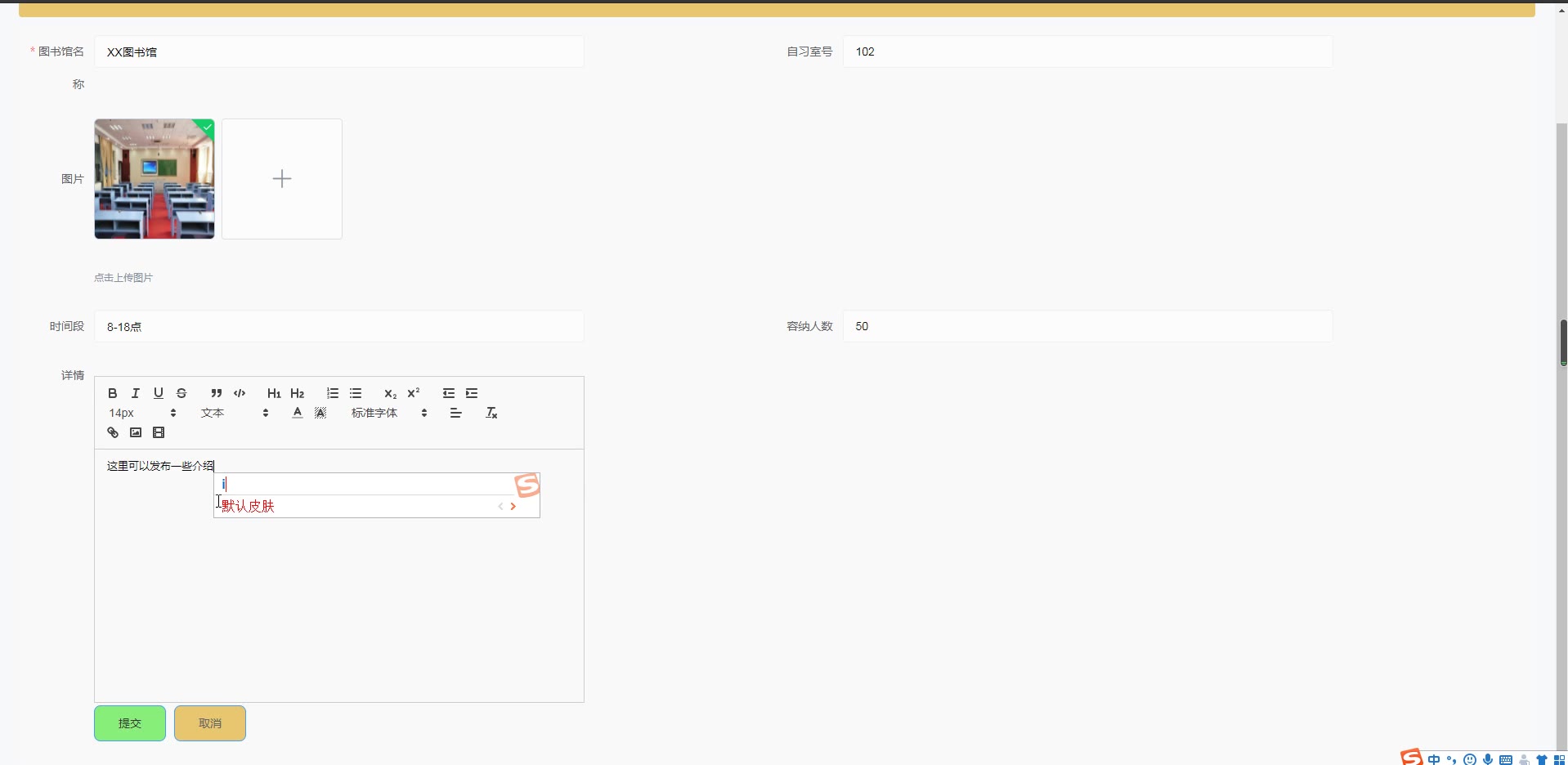Increase the indent level
Screen dimensions: 1568x765
tap(472, 393)
